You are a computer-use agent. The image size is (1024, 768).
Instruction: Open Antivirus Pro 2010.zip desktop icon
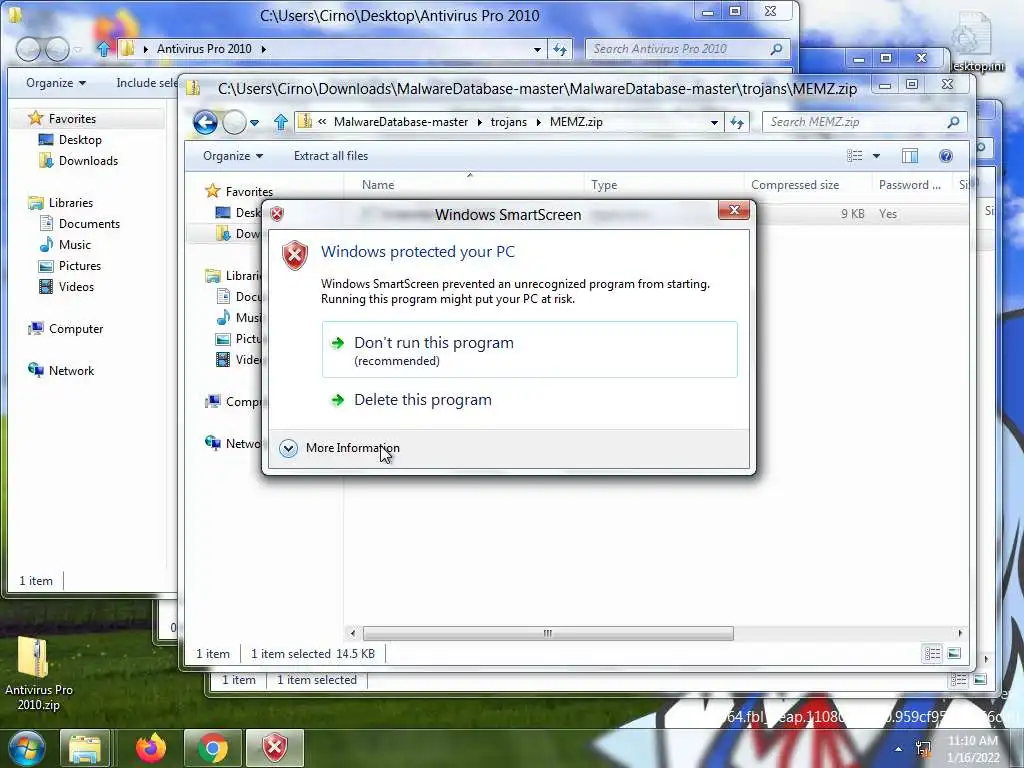[38, 673]
